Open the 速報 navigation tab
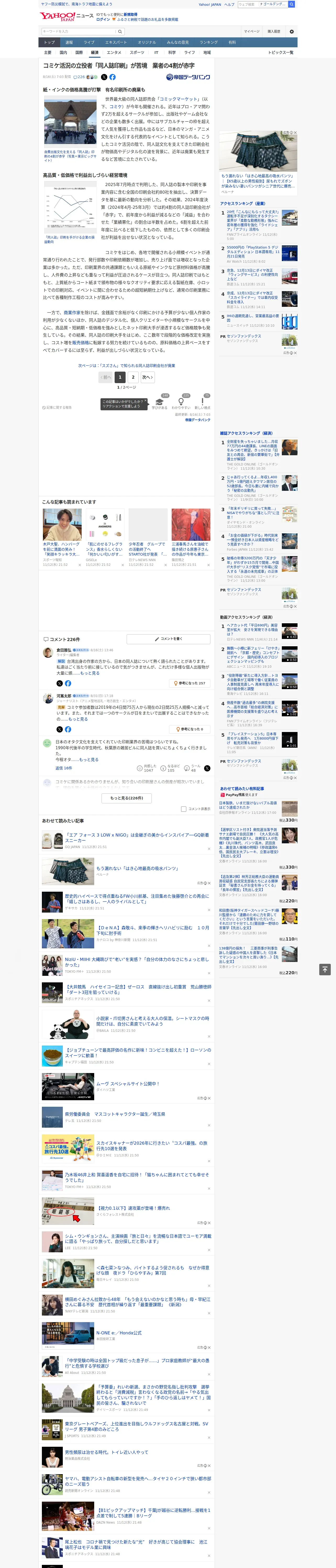Image resolution: width=336 pixels, height=1568 pixels. [69, 43]
